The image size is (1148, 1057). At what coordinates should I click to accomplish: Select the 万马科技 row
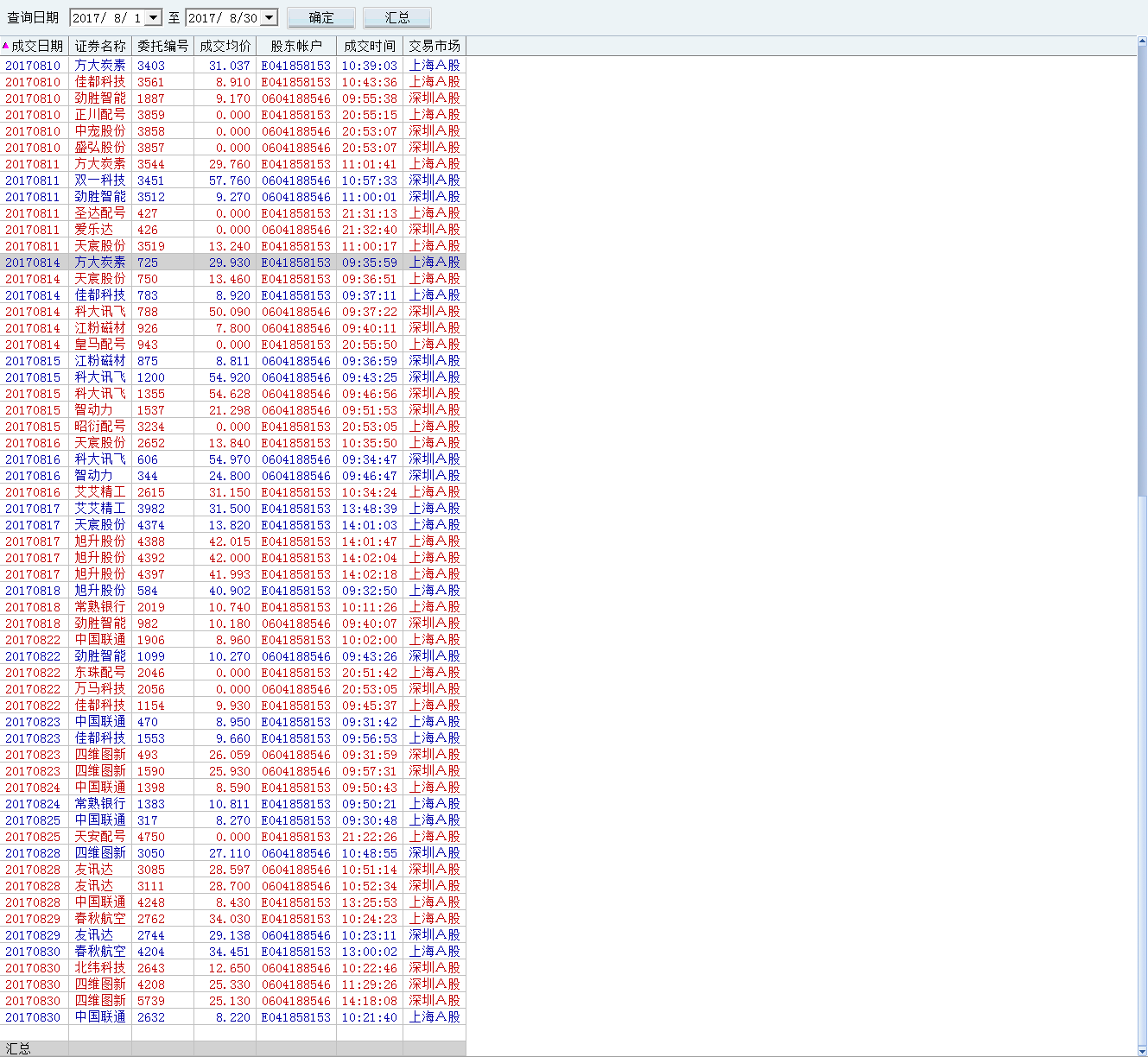coord(233,689)
